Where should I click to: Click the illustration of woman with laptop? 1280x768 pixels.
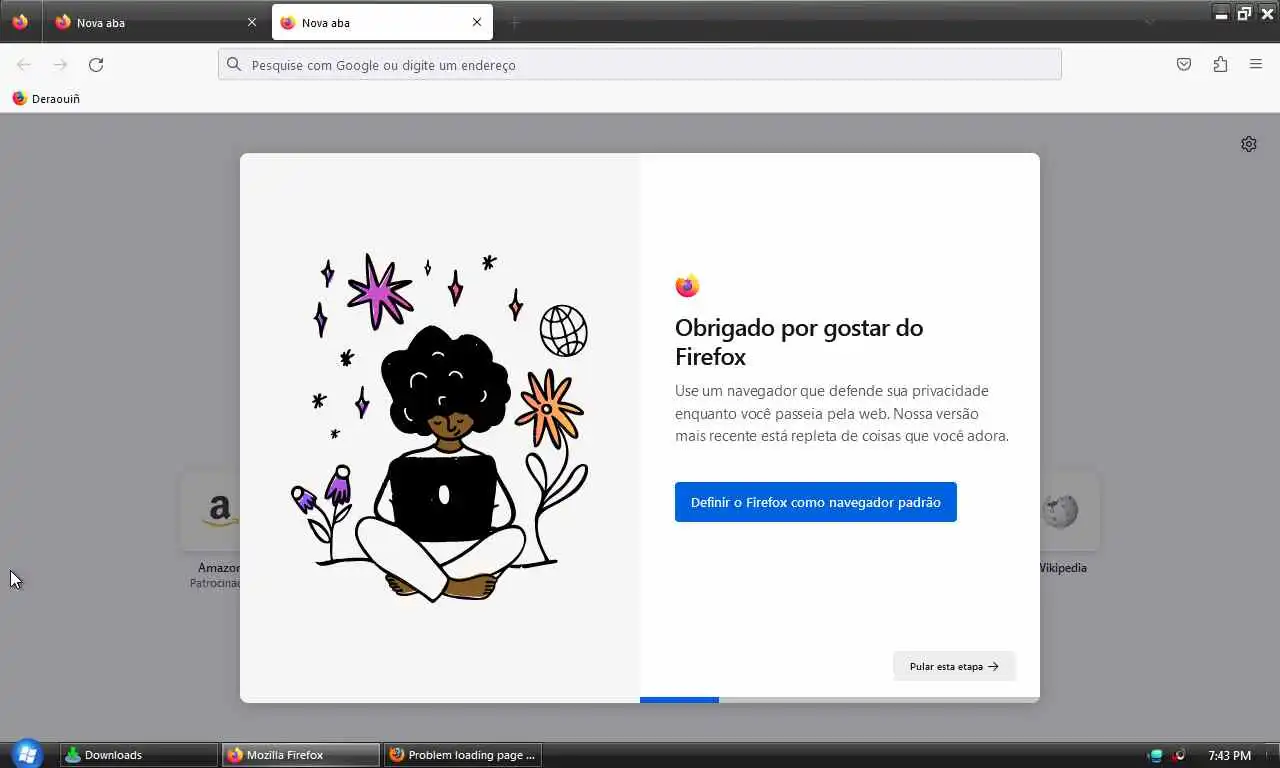pyautogui.click(x=440, y=426)
